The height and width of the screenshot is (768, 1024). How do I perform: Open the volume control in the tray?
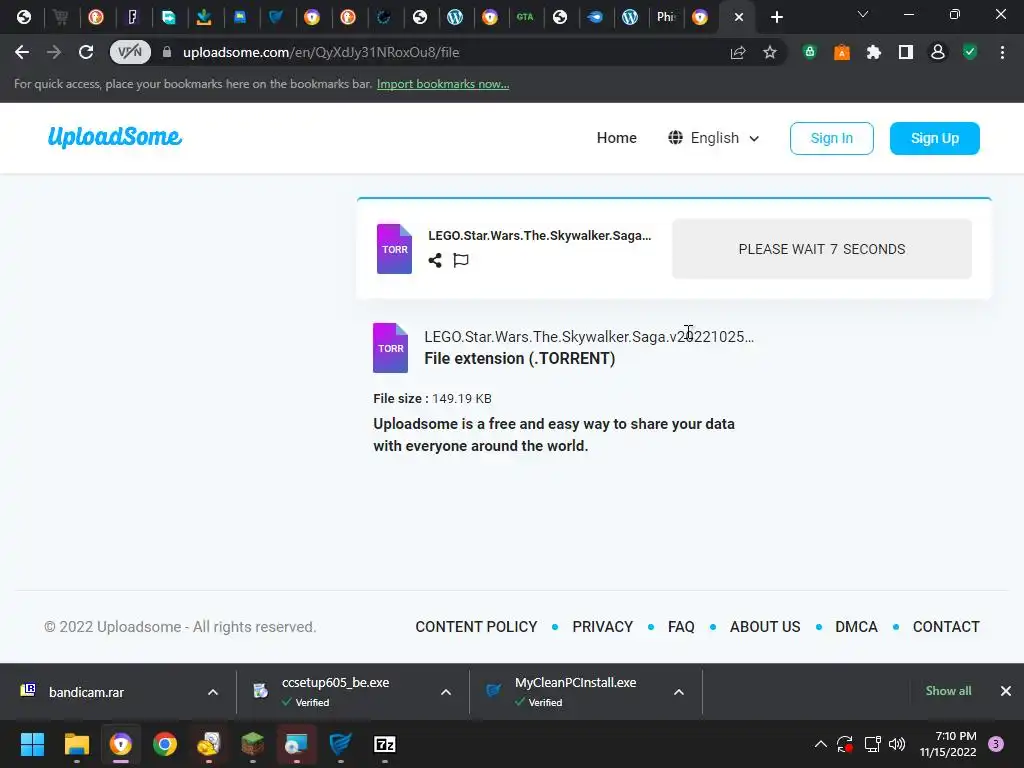[x=897, y=744]
